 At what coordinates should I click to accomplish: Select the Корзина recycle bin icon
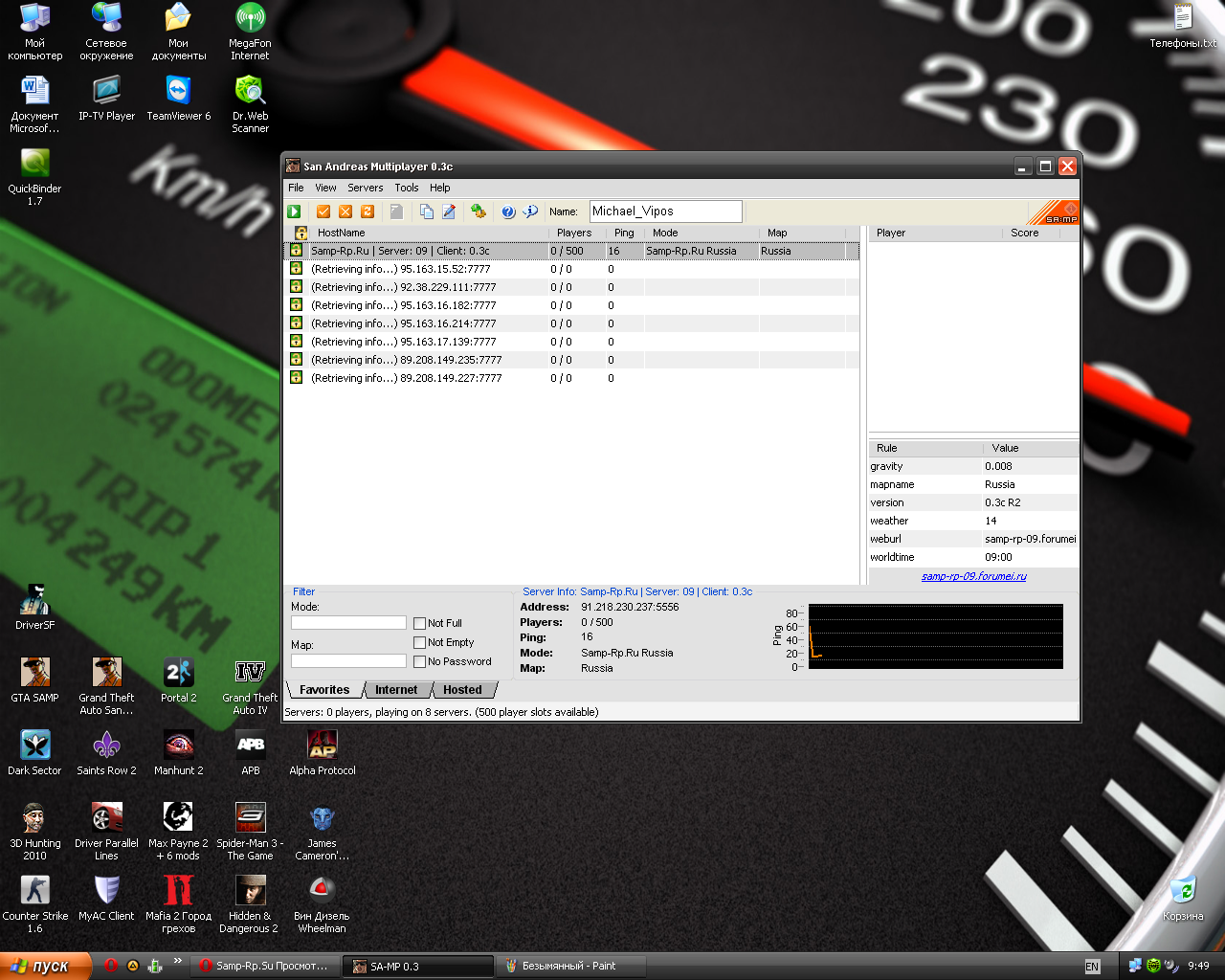click(1183, 899)
